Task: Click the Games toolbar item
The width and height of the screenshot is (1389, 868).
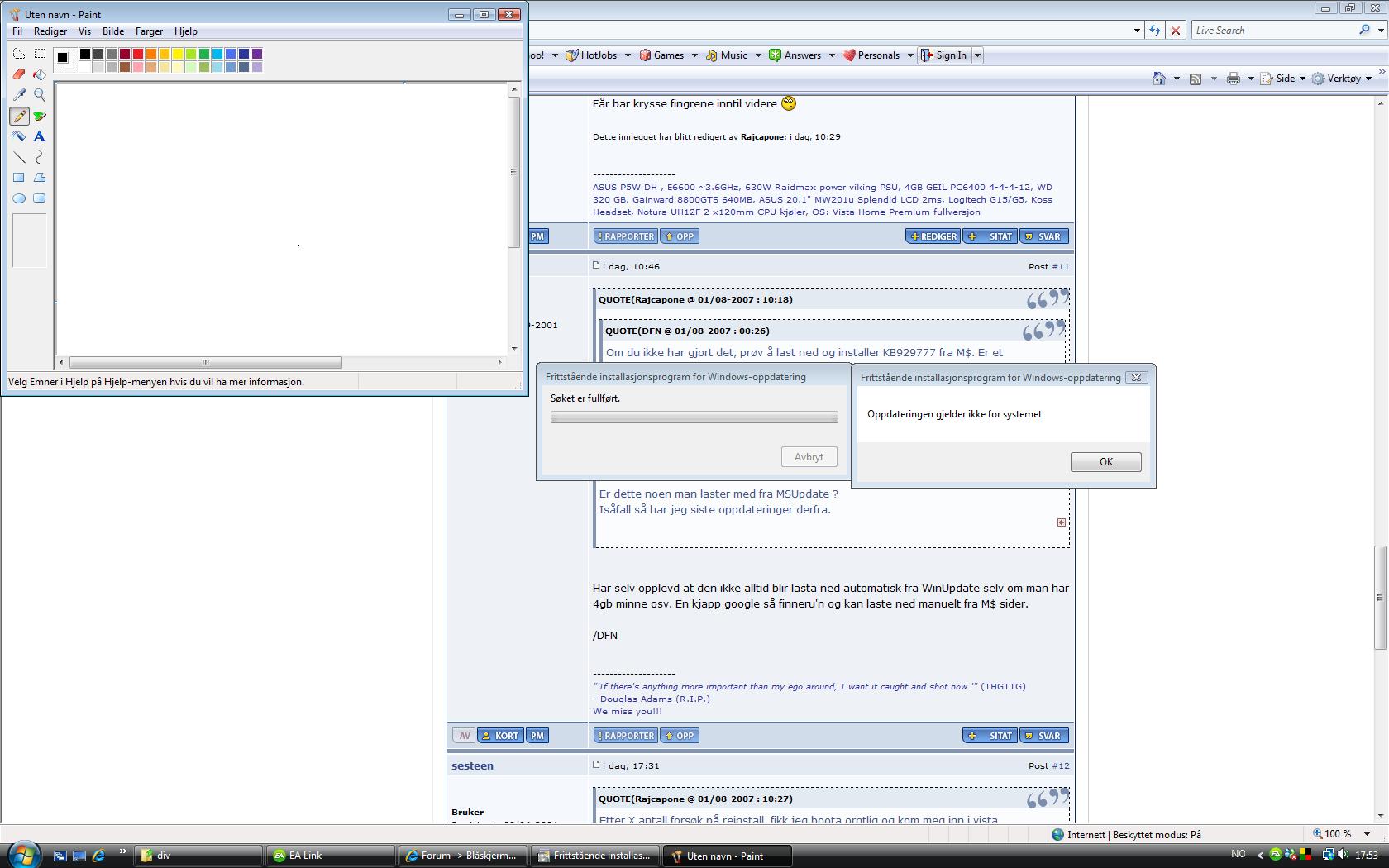Action: tap(662, 55)
